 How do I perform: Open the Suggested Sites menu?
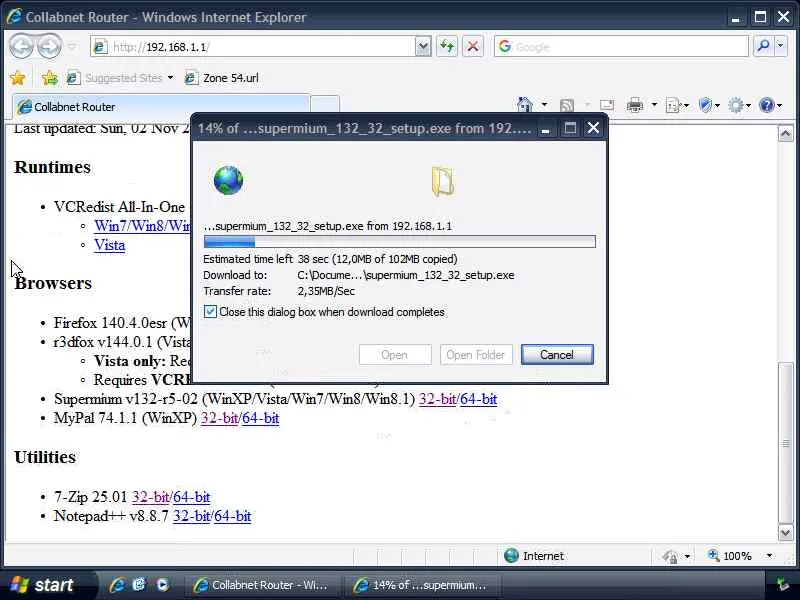click(120, 78)
